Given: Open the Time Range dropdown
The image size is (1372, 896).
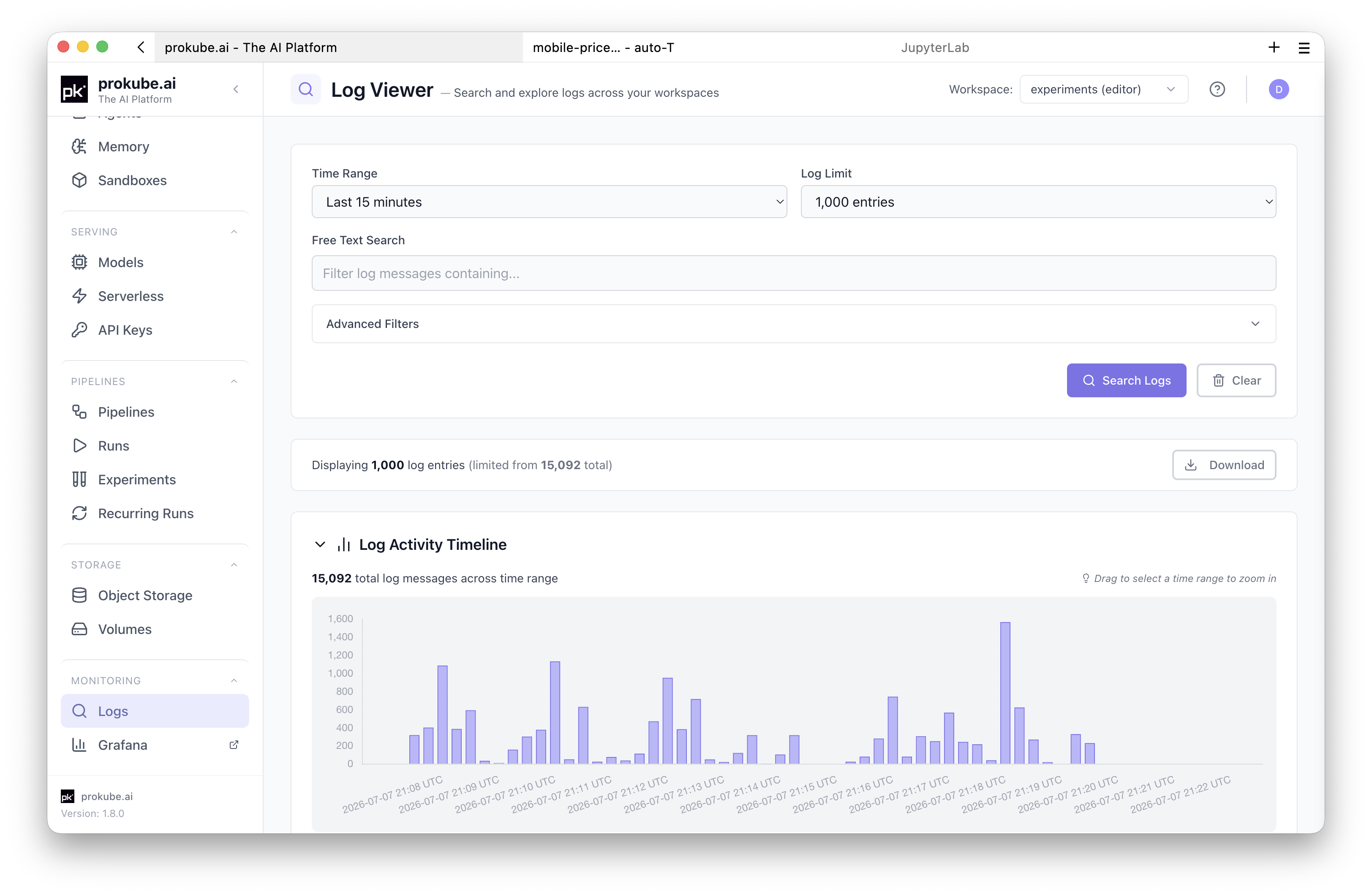Looking at the screenshot, I should click(549, 202).
